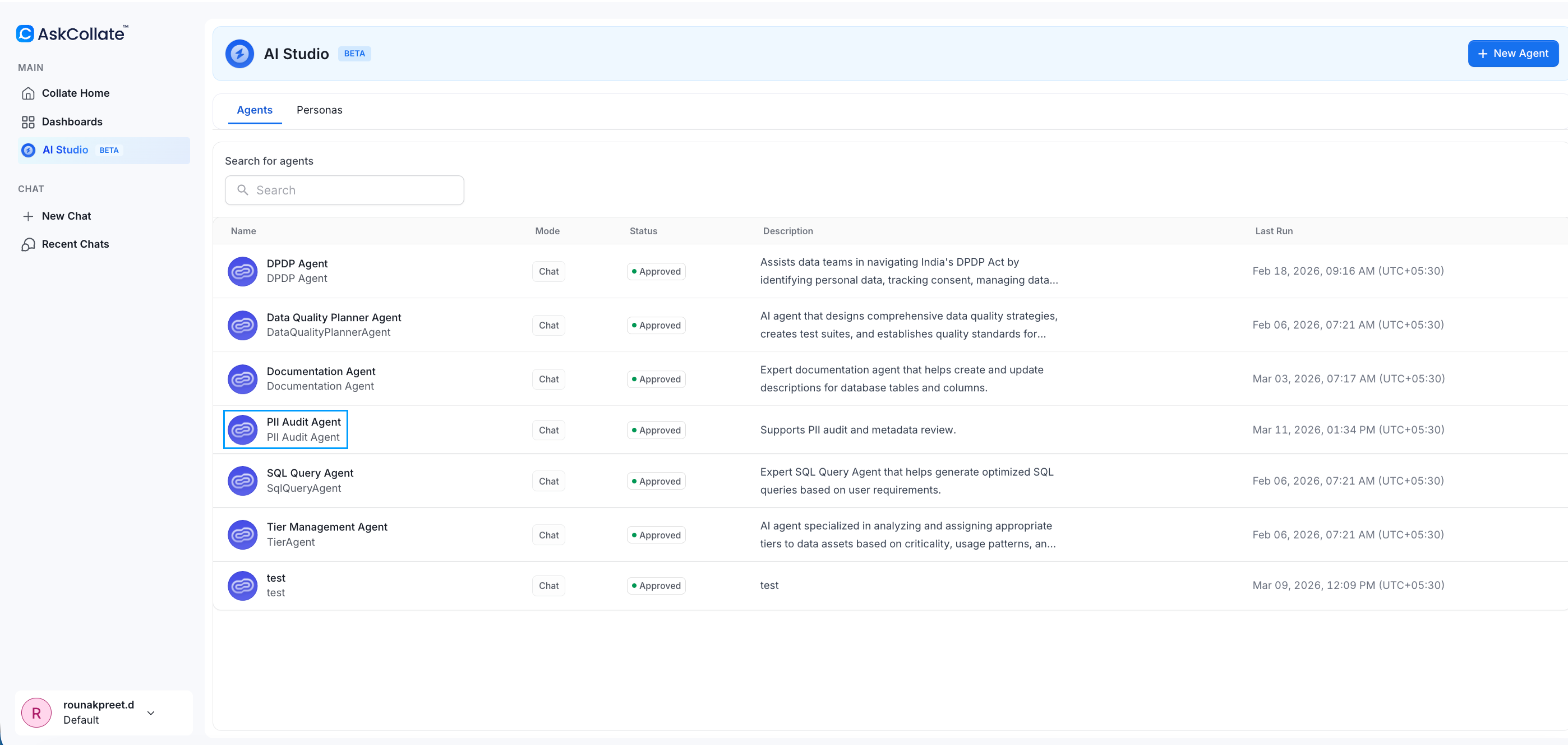
Task: Start a New Chat
Action: point(66,216)
